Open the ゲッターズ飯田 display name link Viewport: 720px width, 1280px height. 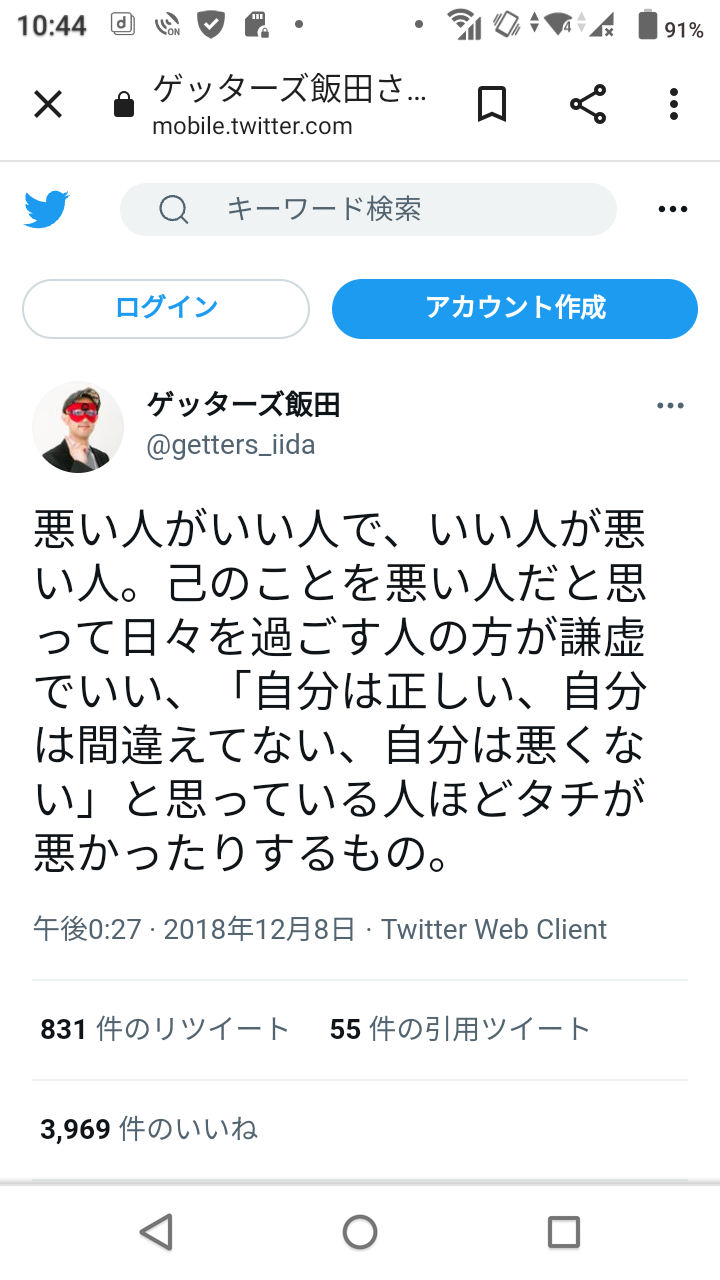(x=244, y=405)
